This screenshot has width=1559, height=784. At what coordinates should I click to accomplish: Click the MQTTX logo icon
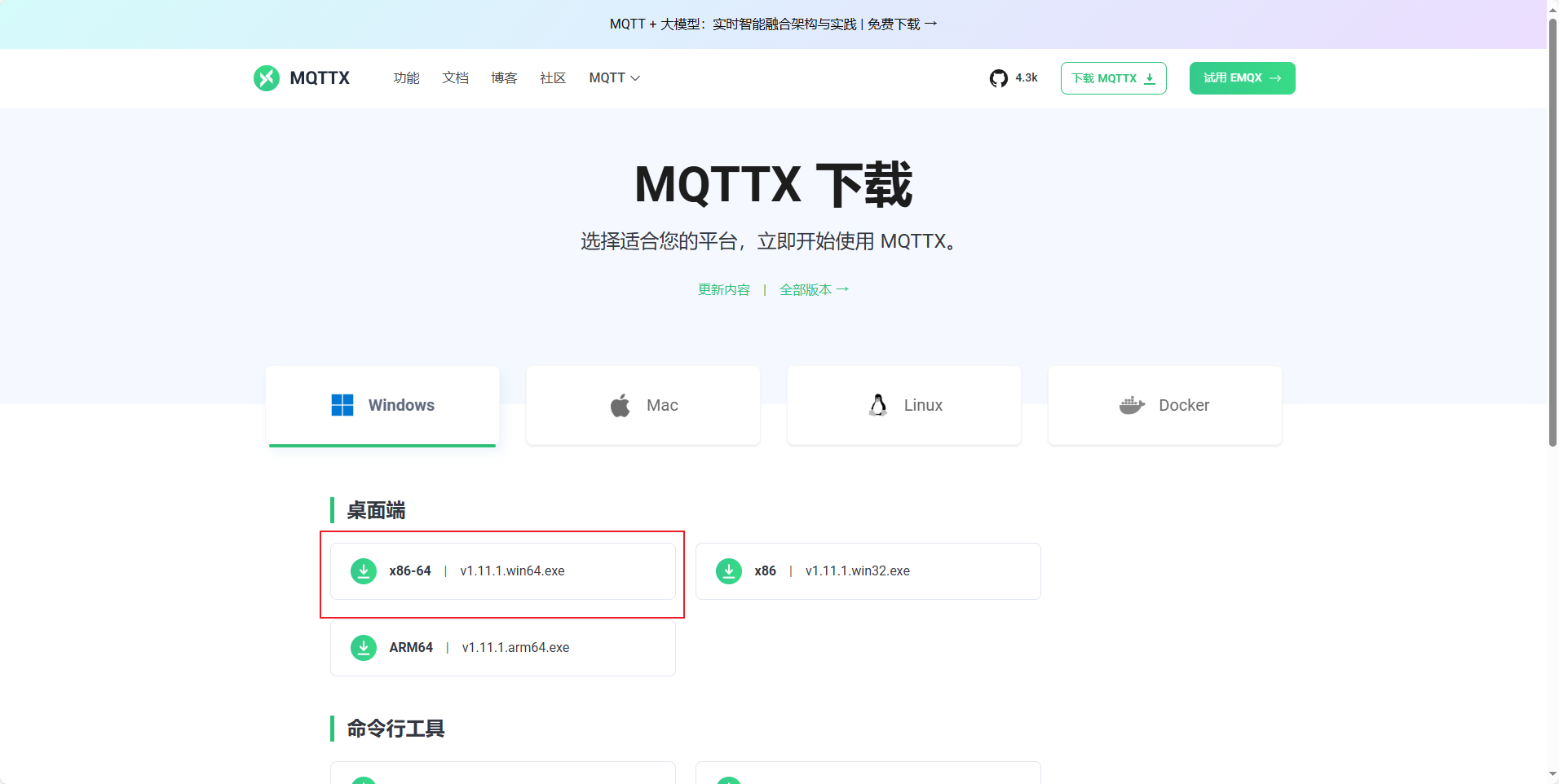click(x=266, y=78)
